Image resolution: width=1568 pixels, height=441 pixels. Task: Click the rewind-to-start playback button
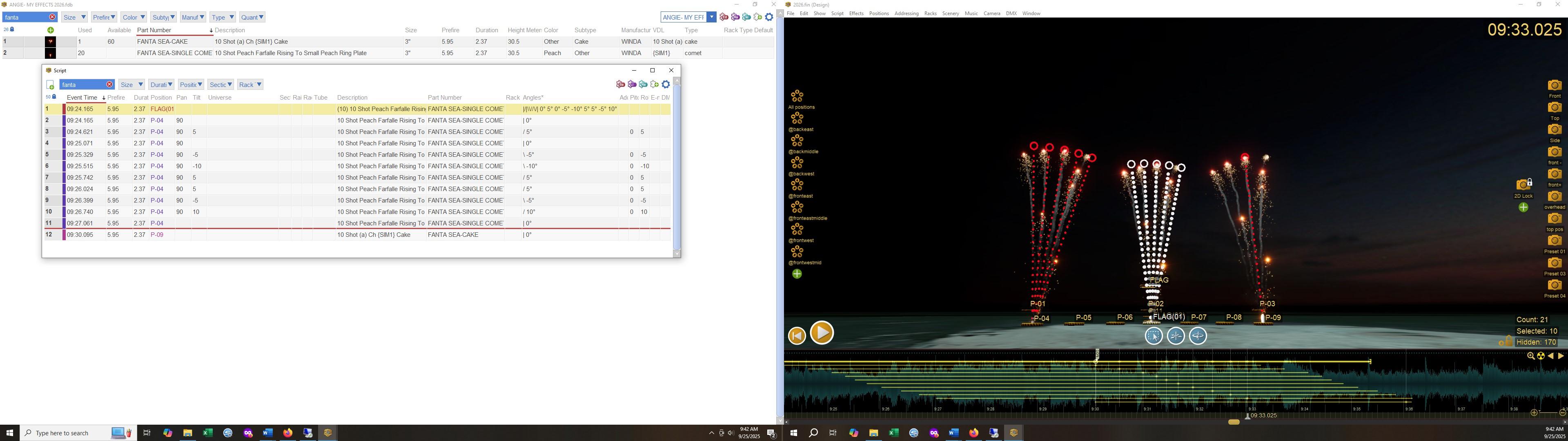797,336
